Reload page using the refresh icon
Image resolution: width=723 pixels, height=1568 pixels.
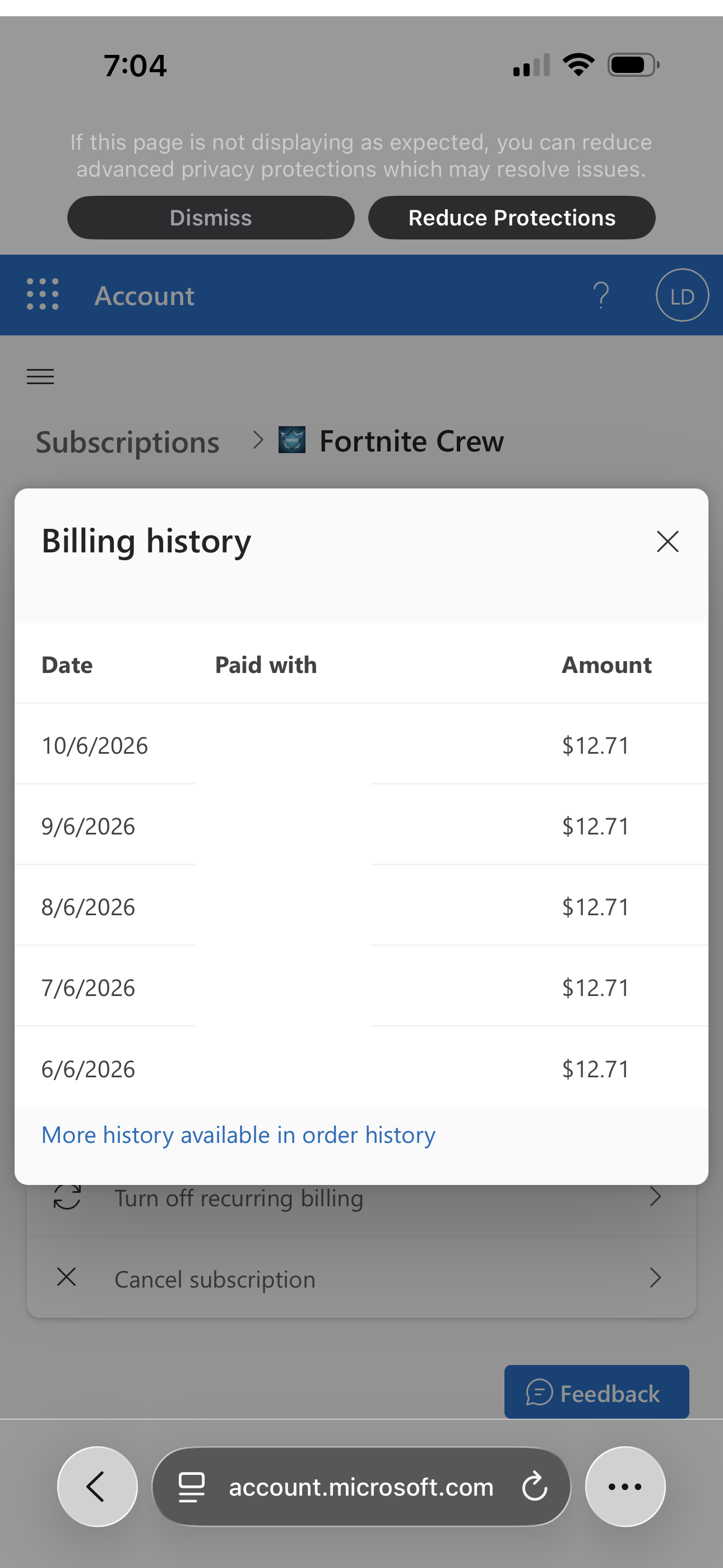(x=534, y=1487)
